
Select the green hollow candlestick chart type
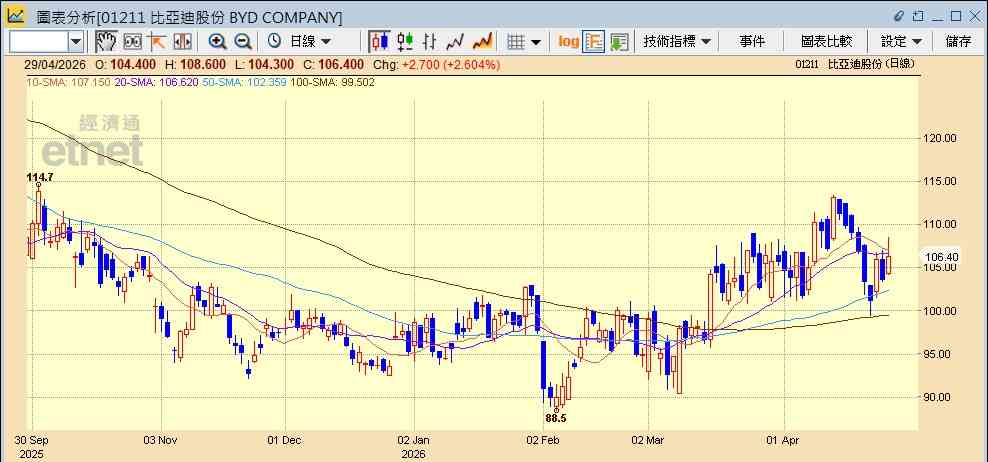coord(405,42)
